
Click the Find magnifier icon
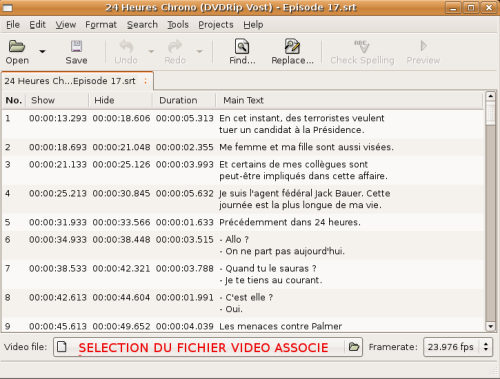coord(242,46)
